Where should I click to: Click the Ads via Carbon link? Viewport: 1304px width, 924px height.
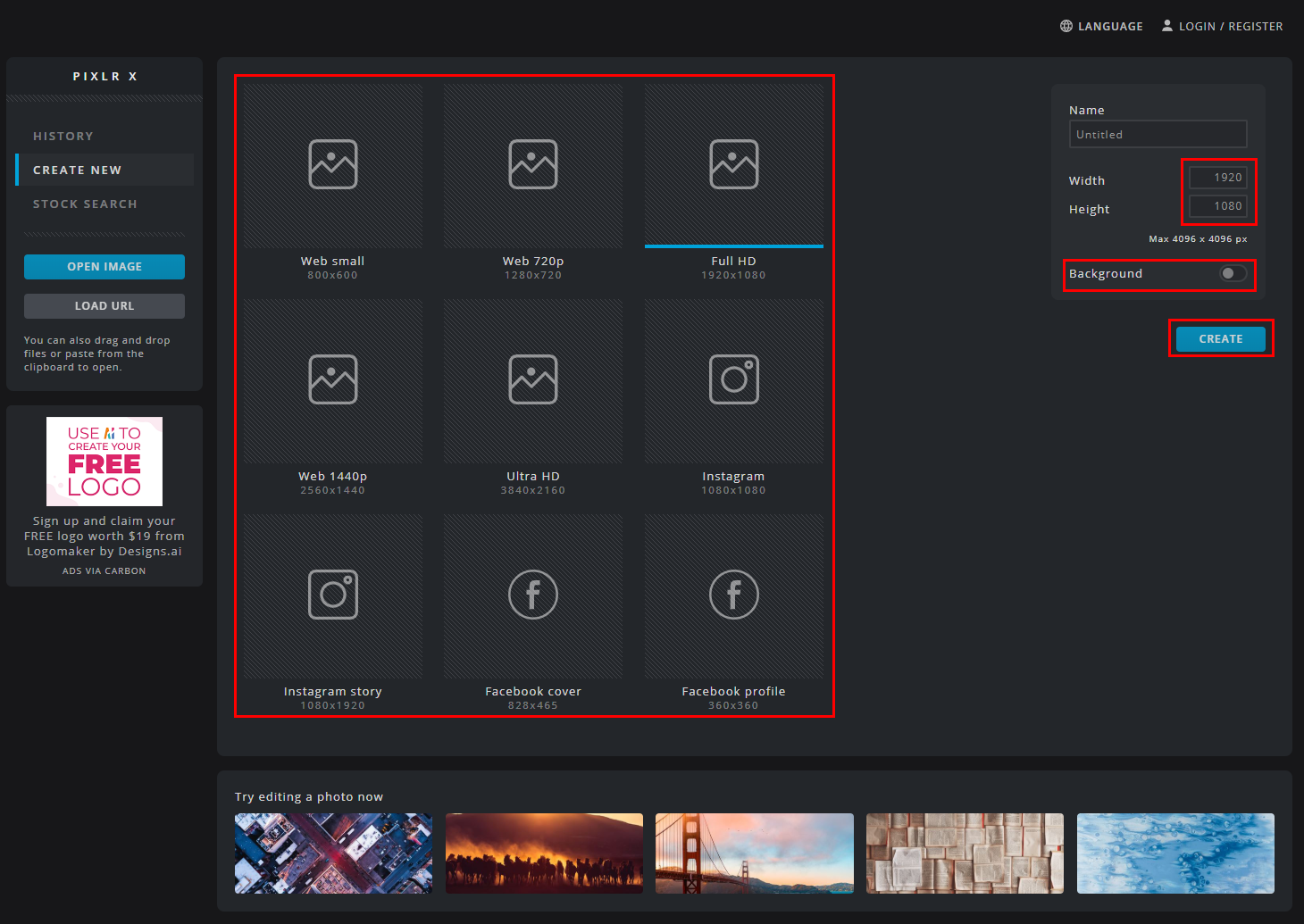(104, 571)
